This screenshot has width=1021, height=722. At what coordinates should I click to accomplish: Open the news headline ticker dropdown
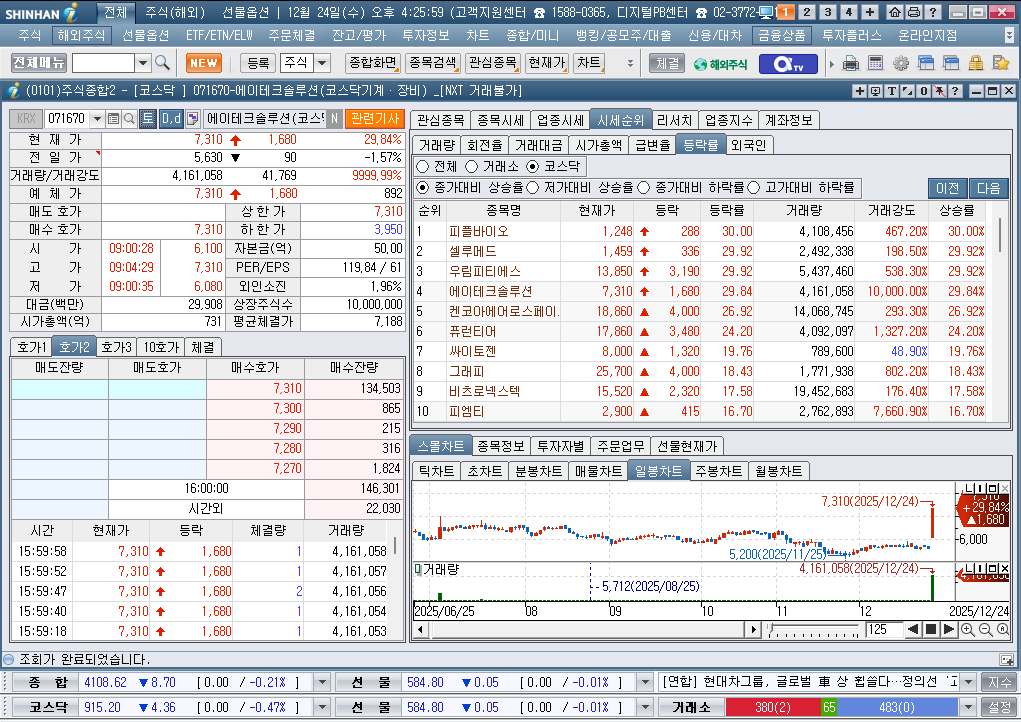[969, 682]
